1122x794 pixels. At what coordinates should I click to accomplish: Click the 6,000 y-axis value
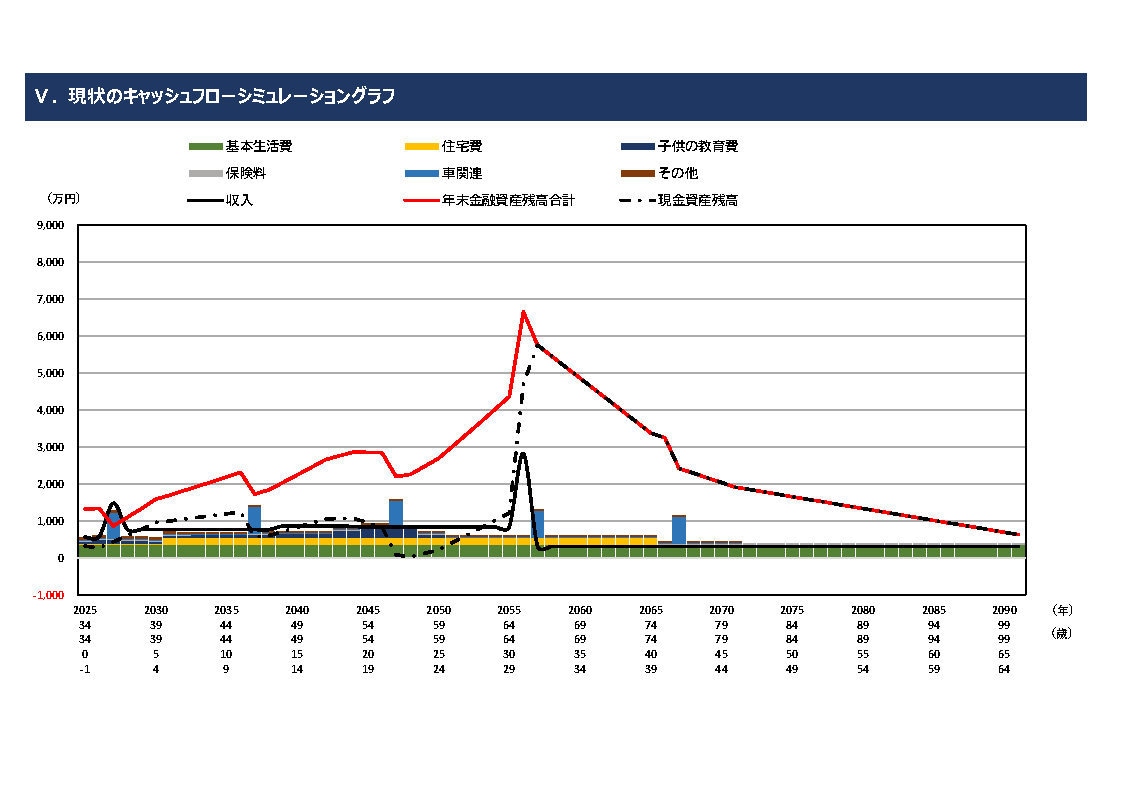click(50, 336)
